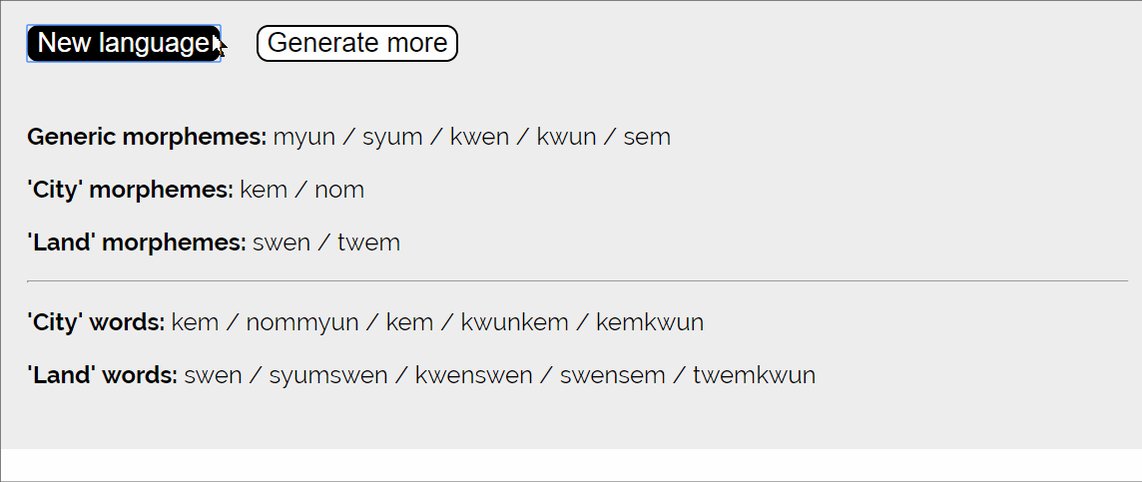Click the 'Land' words heading label
This screenshot has width=1142, height=482.
point(102,376)
